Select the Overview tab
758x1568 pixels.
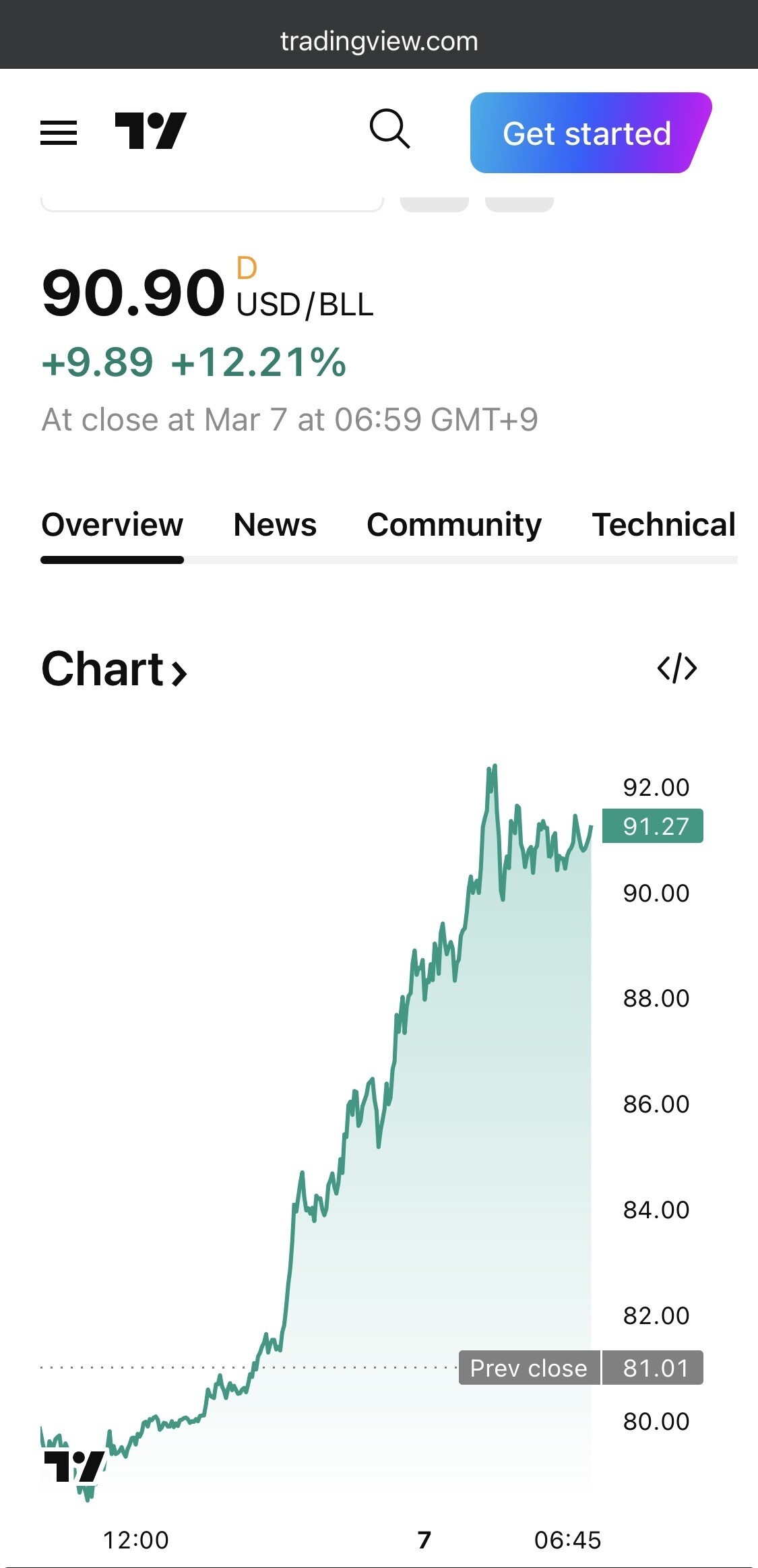point(112,525)
